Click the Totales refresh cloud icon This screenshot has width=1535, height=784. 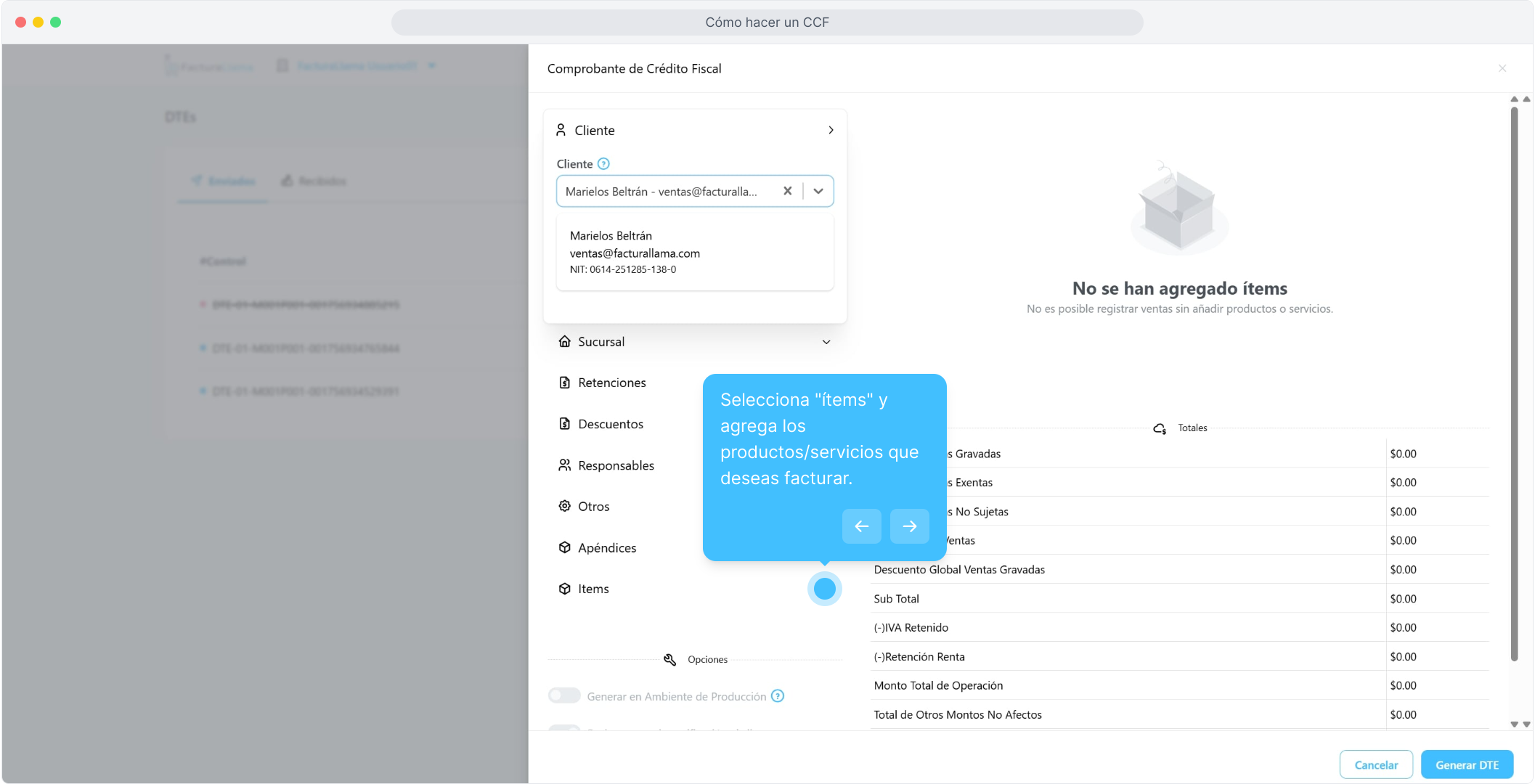tap(1160, 428)
